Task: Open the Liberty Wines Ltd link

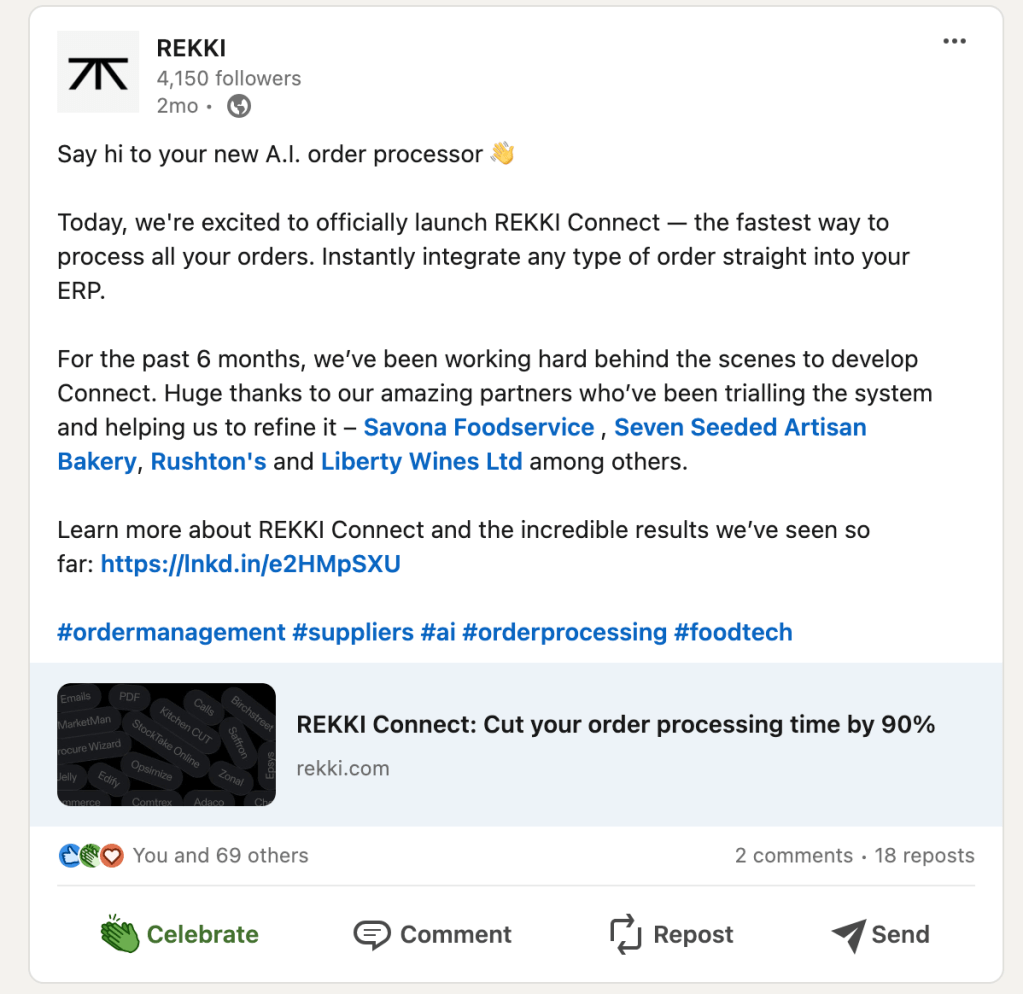Action: (x=421, y=462)
